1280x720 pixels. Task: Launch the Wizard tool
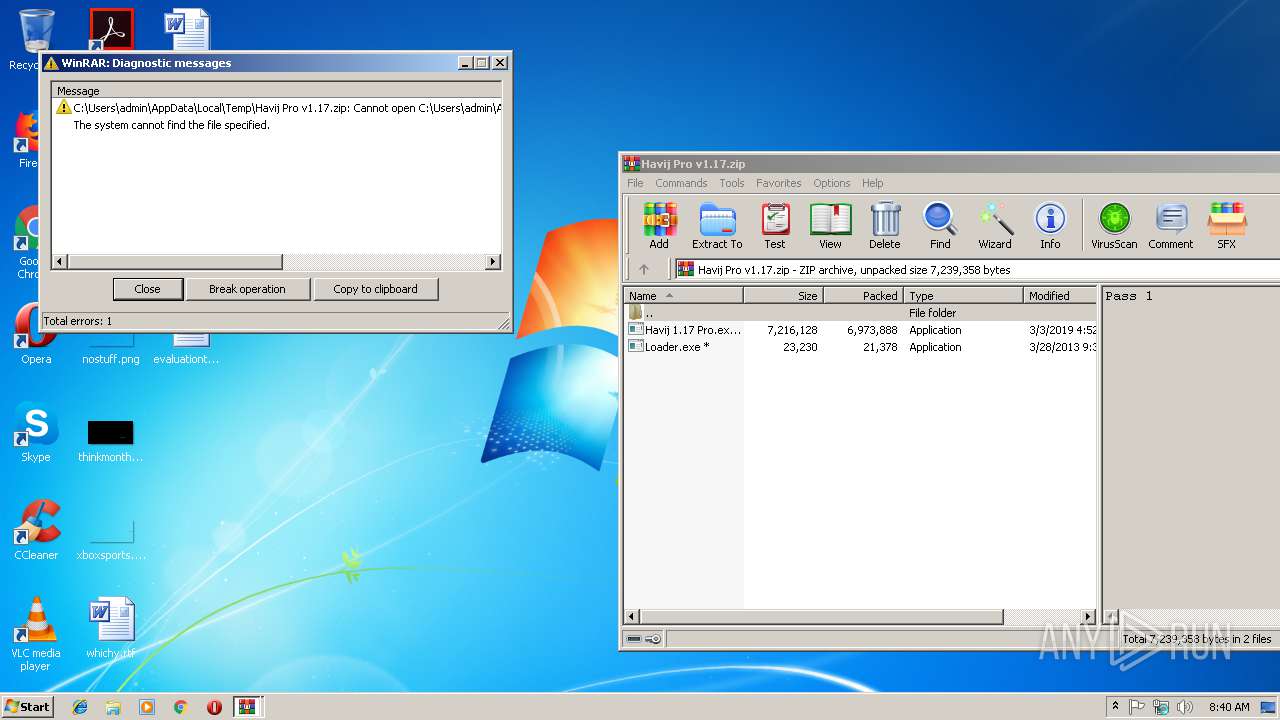[x=995, y=225]
